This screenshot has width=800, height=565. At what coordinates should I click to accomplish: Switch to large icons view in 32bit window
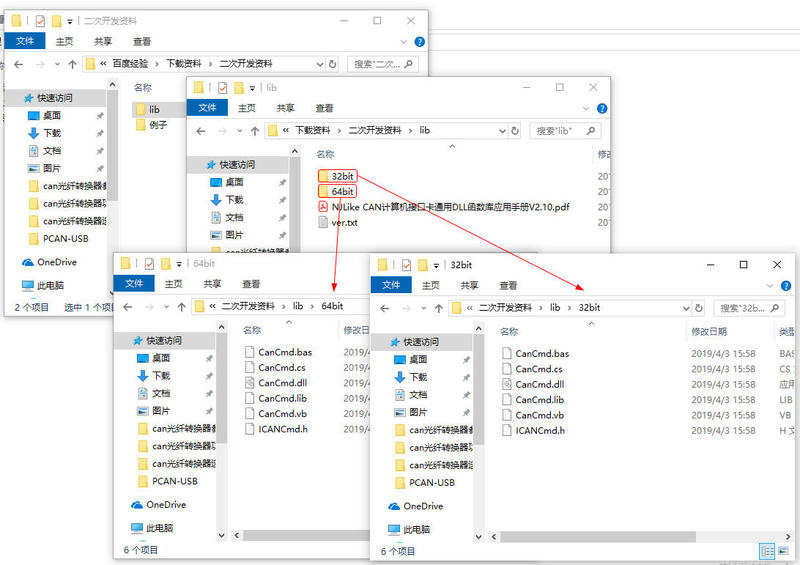783,551
